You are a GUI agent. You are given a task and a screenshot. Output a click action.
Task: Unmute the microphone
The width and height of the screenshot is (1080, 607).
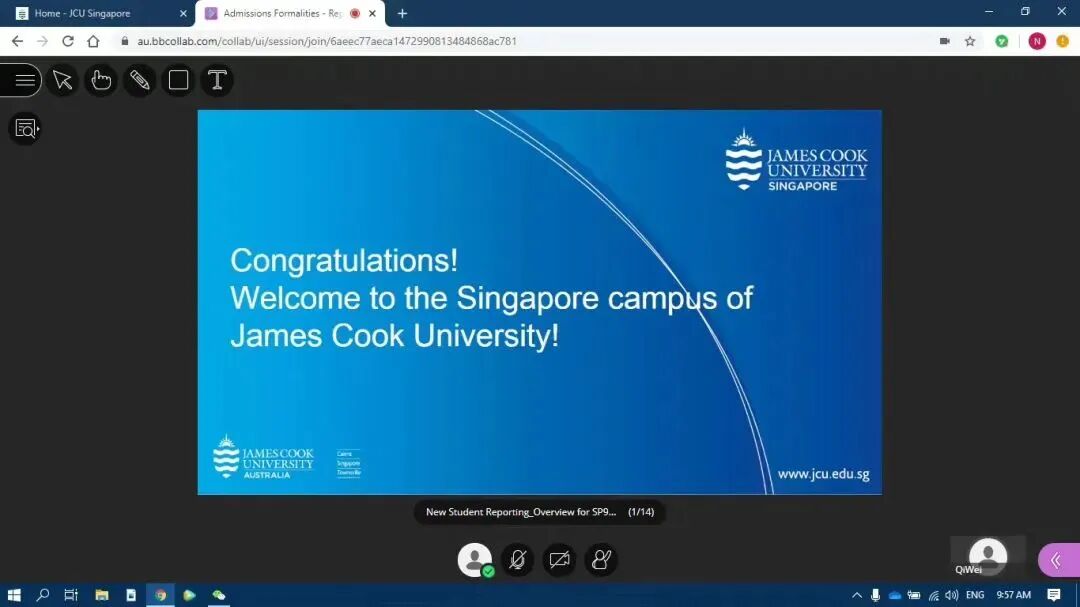click(x=517, y=559)
